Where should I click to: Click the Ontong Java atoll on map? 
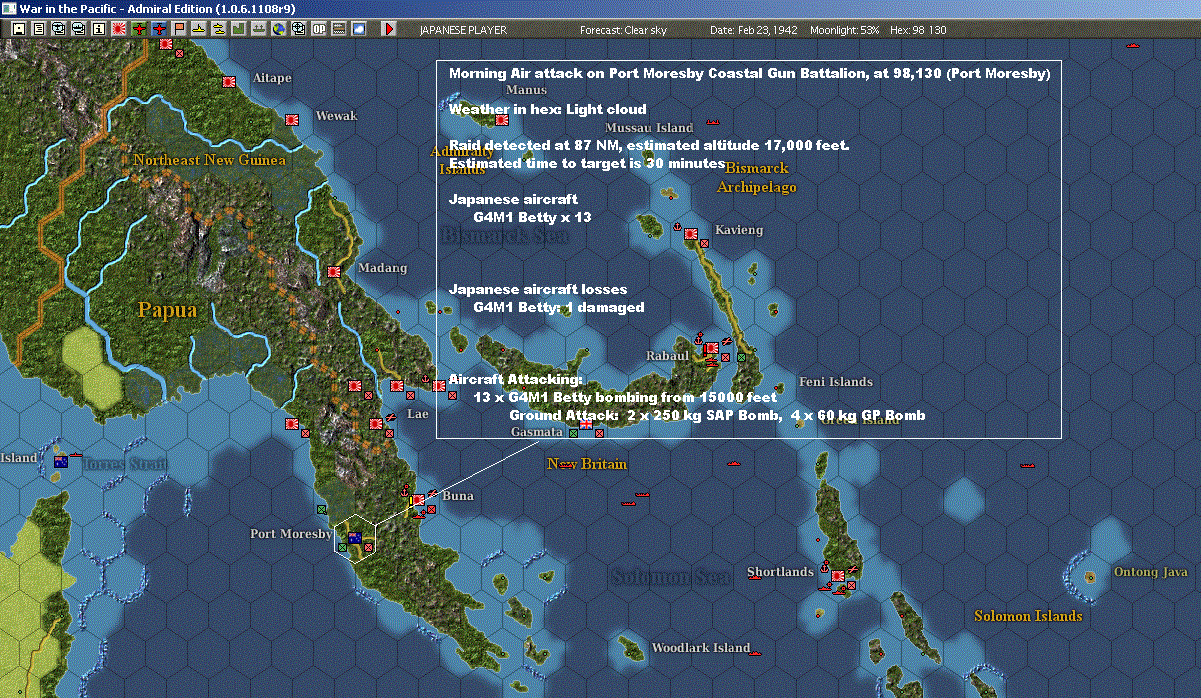tap(1089, 575)
